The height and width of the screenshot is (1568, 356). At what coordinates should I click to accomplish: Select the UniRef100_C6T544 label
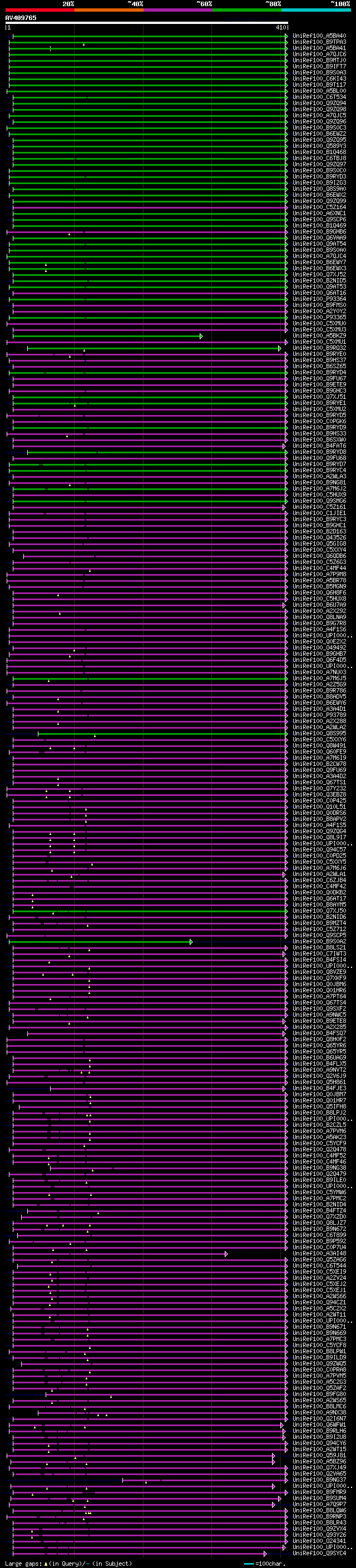coord(319,1265)
